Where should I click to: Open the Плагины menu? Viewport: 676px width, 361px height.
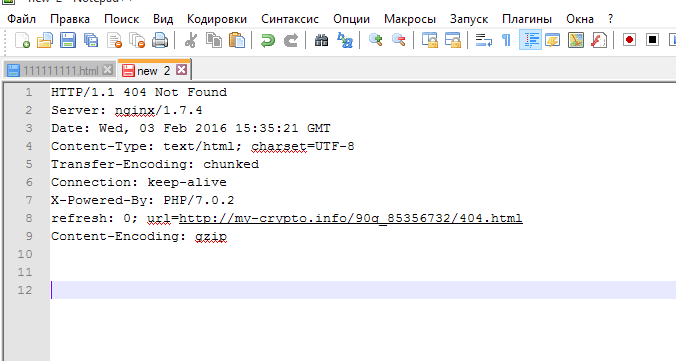(x=527, y=19)
